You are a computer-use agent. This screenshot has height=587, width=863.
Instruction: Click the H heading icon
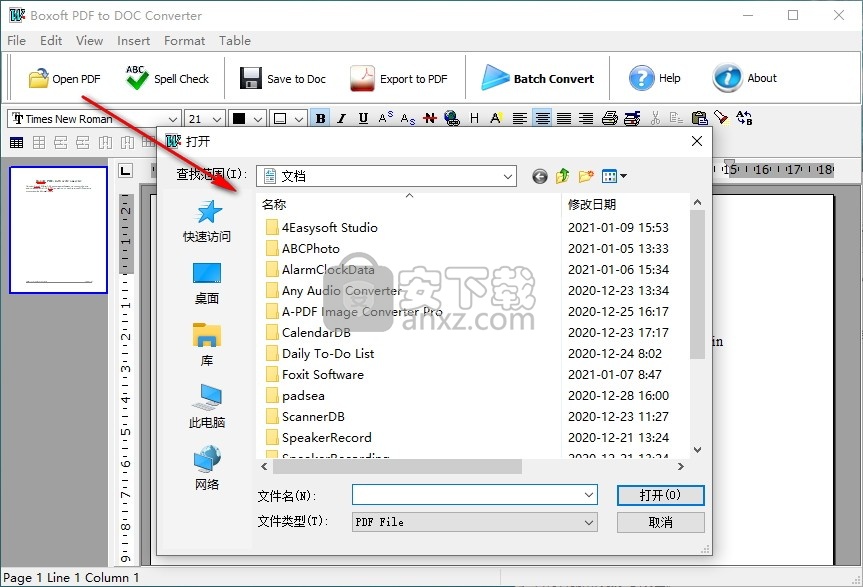coord(474,118)
